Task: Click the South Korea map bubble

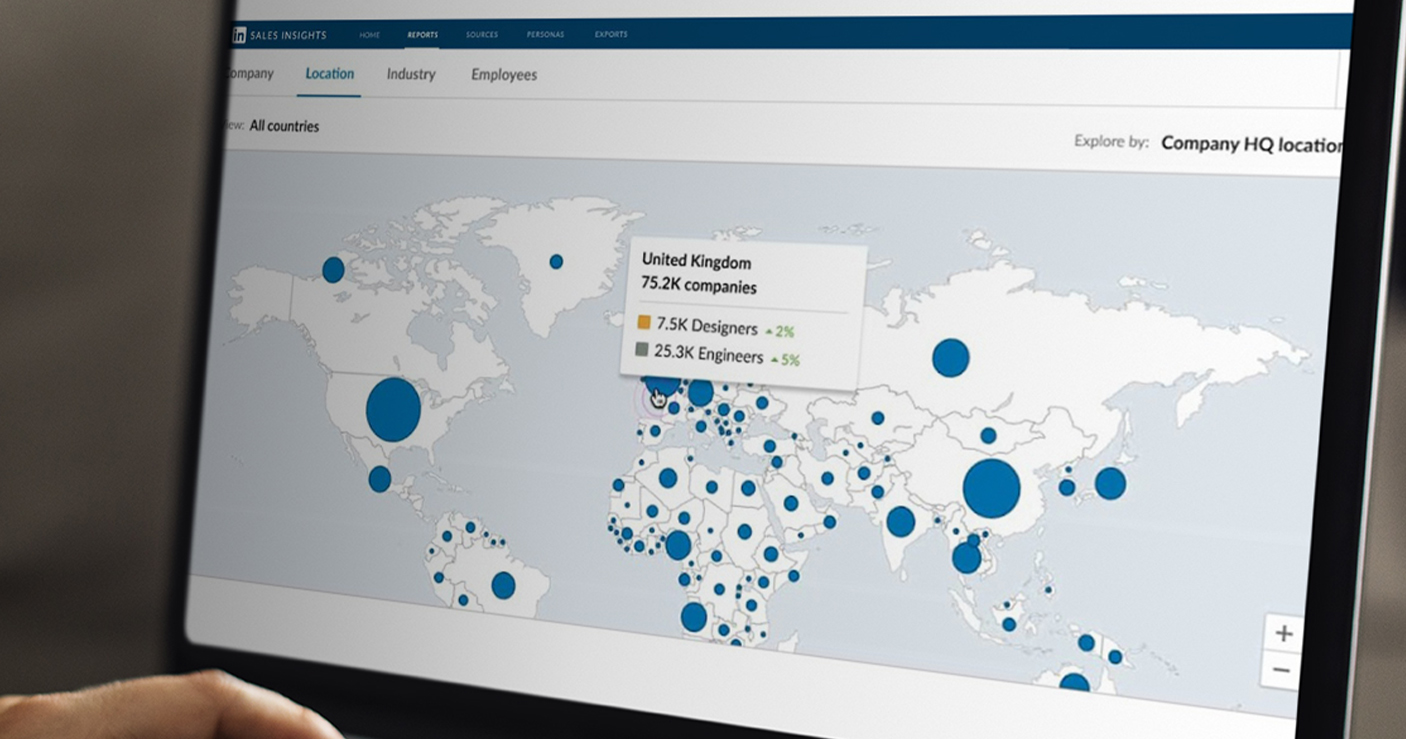Action: 1067,488
